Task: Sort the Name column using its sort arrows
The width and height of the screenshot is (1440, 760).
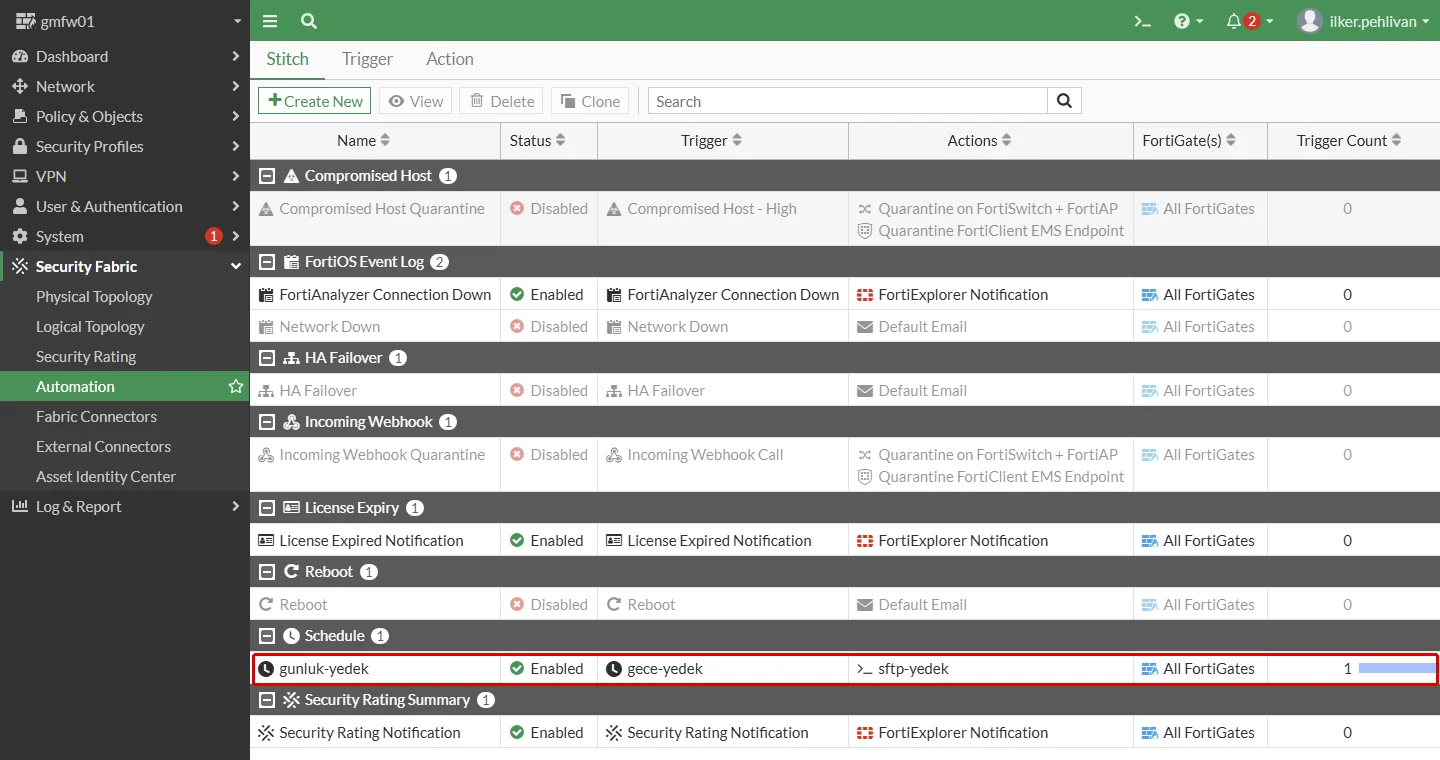Action: (x=386, y=141)
